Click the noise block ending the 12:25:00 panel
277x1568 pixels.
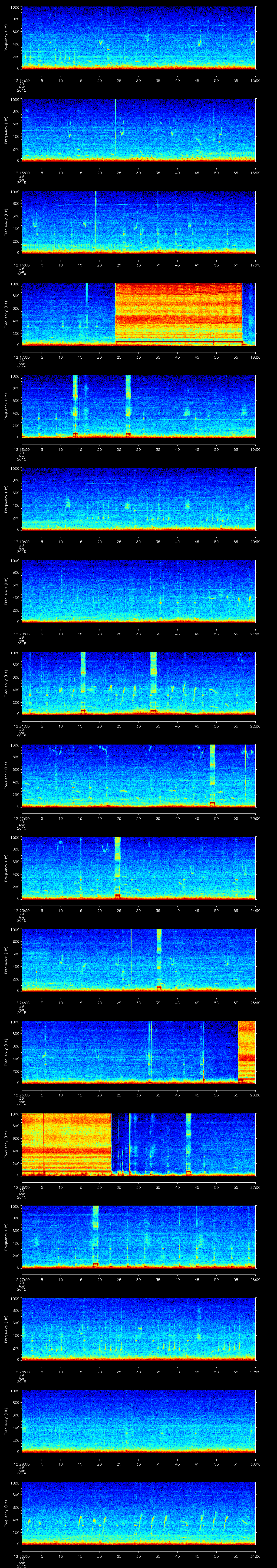tap(246, 1052)
